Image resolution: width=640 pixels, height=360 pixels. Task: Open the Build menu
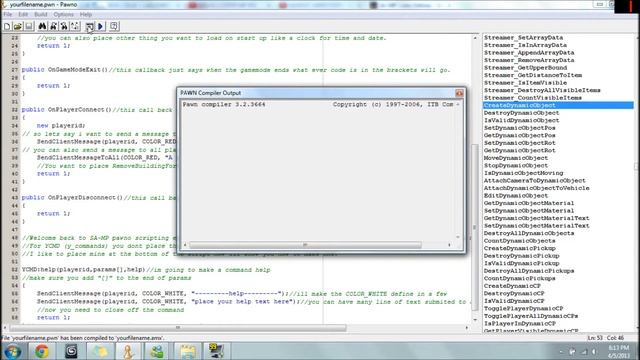(x=40, y=14)
